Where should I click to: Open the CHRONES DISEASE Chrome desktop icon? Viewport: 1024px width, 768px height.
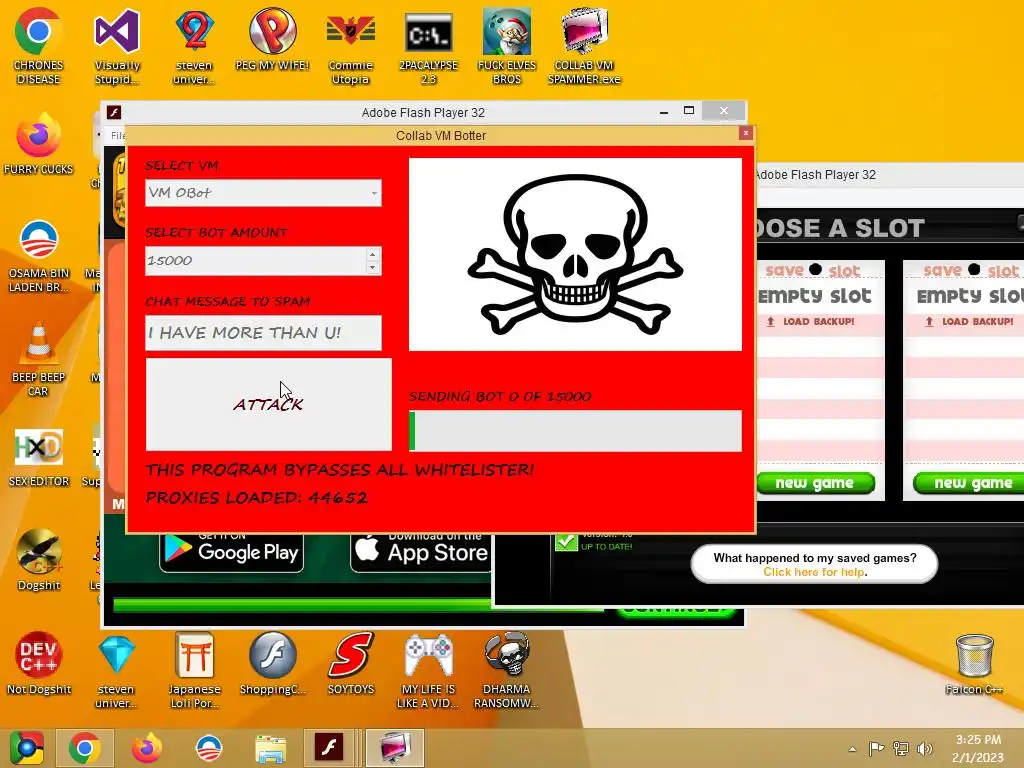(38, 46)
